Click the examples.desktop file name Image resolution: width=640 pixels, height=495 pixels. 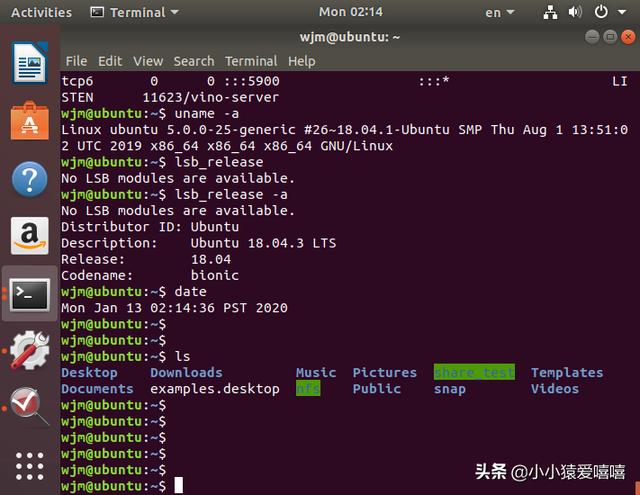coord(215,389)
